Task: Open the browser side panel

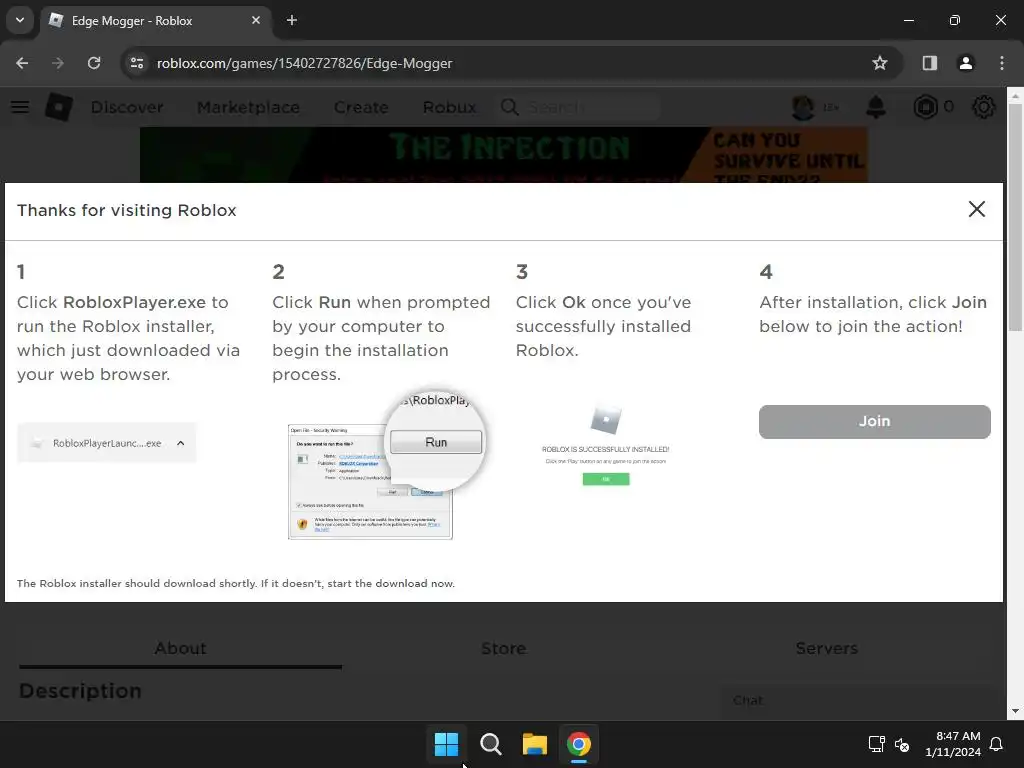Action: (929, 63)
